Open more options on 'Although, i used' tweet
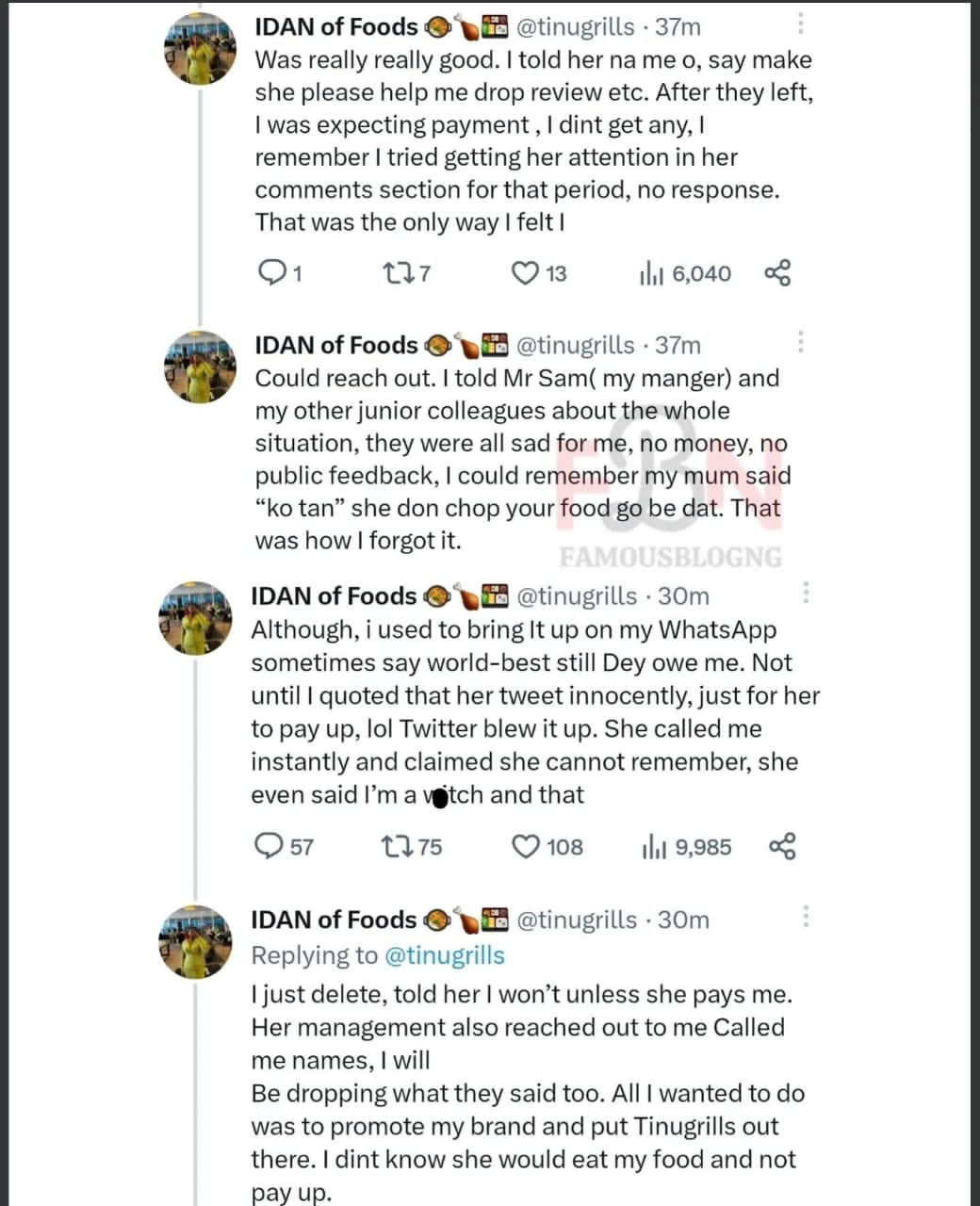The width and height of the screenshot is (980, 1206). pos(805,593)
